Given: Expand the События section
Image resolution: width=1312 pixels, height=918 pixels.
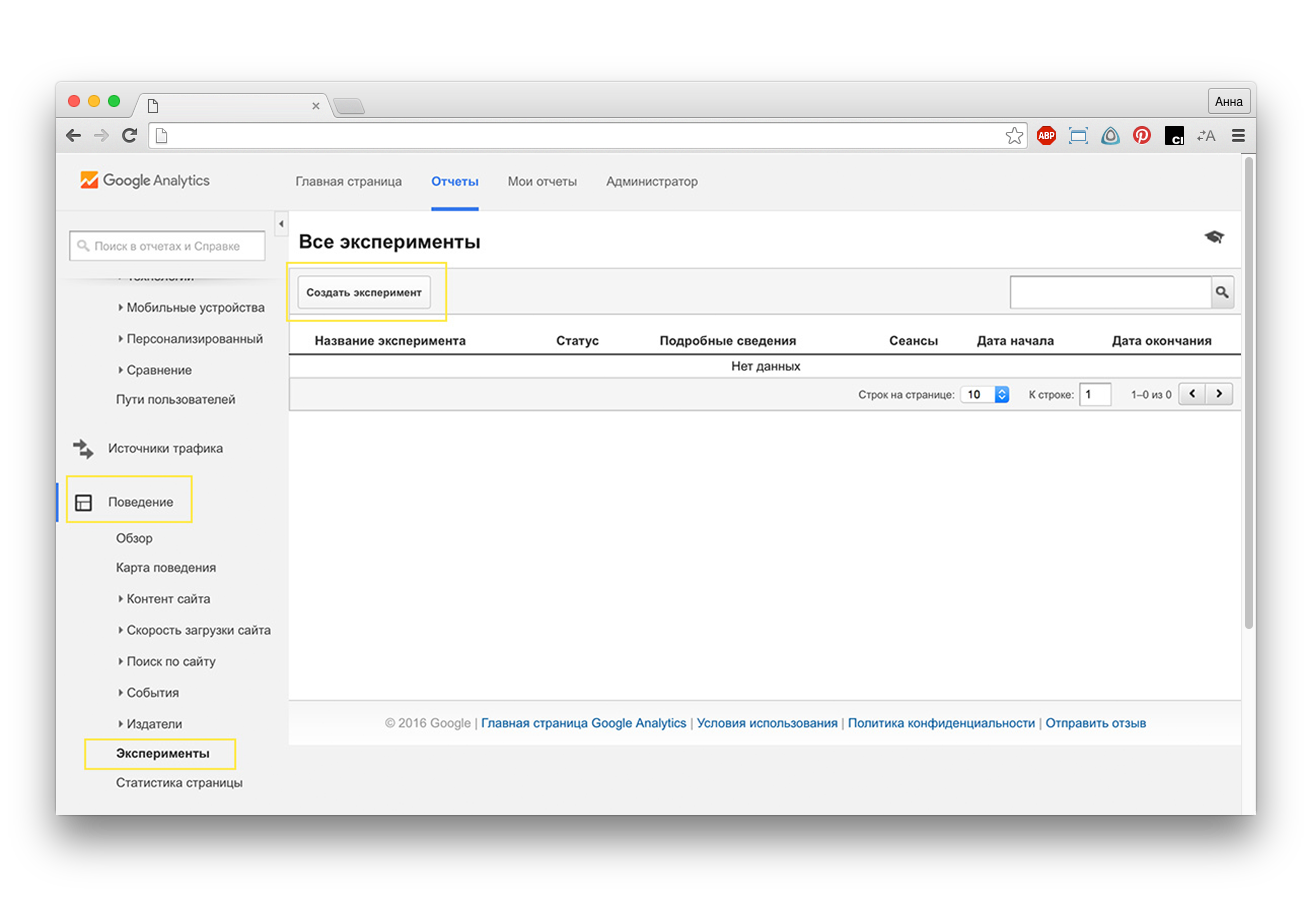Looking at the screenshot, I should pyautogui.click(x=152, y=692).
